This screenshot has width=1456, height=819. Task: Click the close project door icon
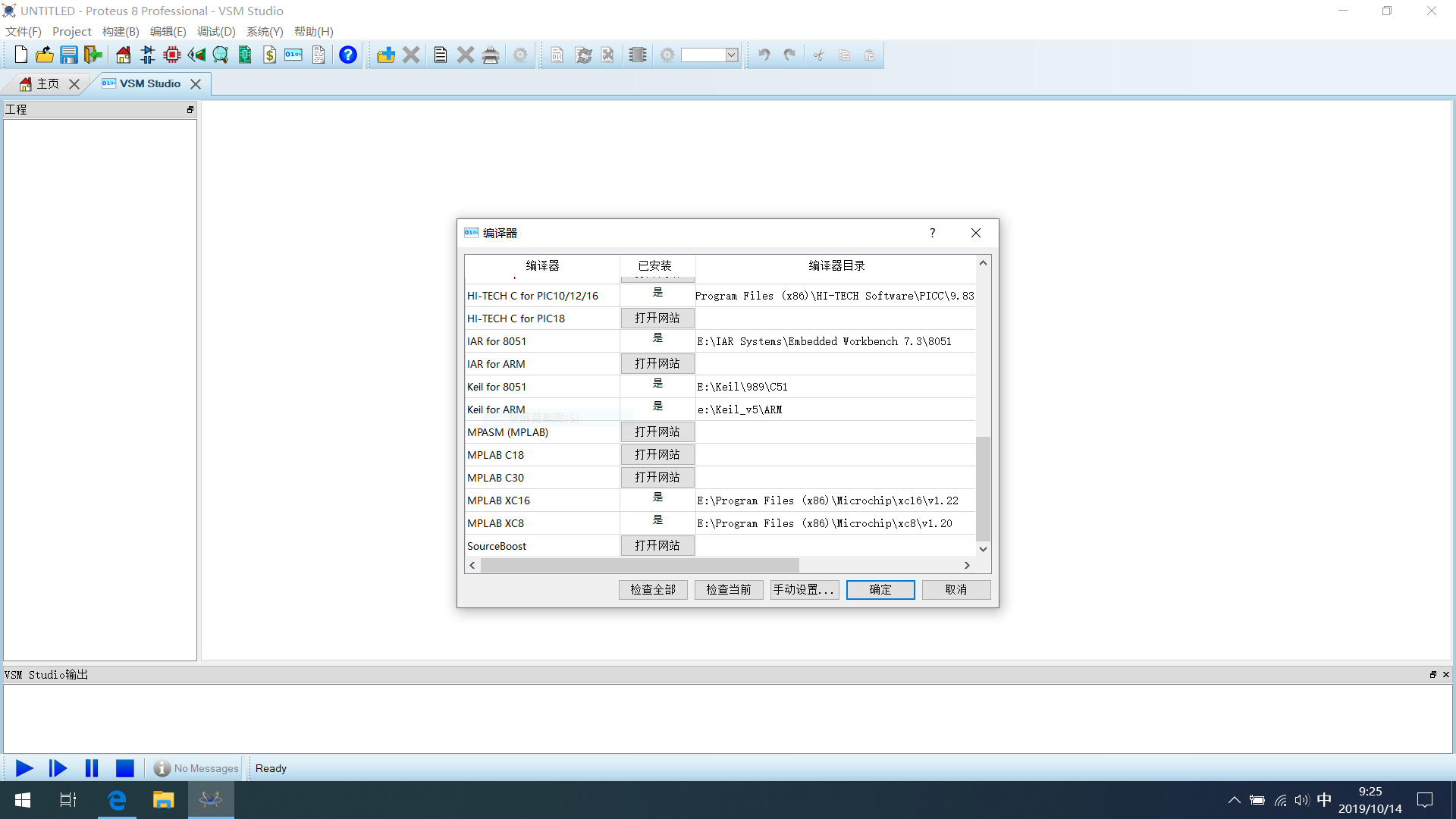coord(93,55)
